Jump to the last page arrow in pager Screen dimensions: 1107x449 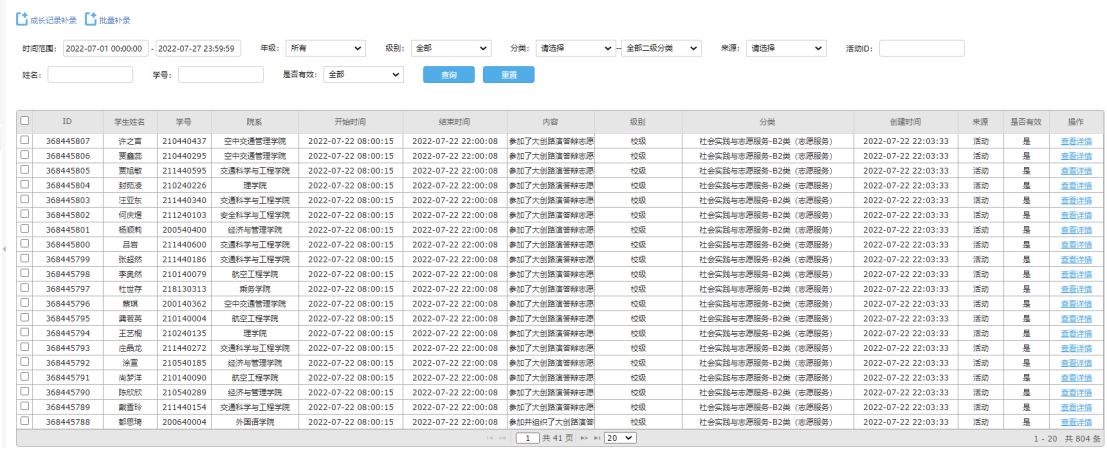[x=597, y=438]
